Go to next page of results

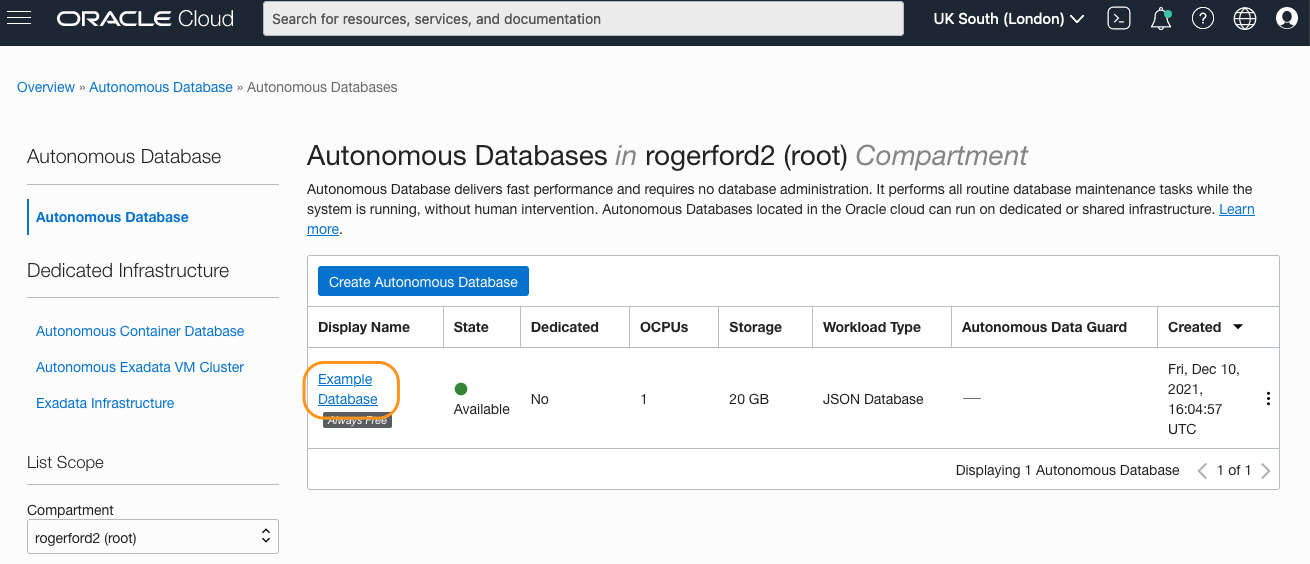(x=1266, y=471)
